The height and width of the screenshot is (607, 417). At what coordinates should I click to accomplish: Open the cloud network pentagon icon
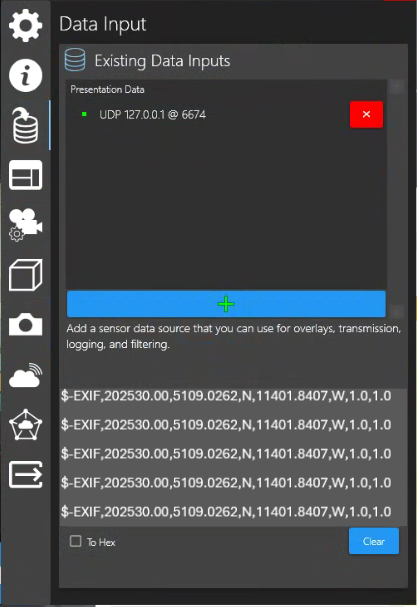point(26,425)
